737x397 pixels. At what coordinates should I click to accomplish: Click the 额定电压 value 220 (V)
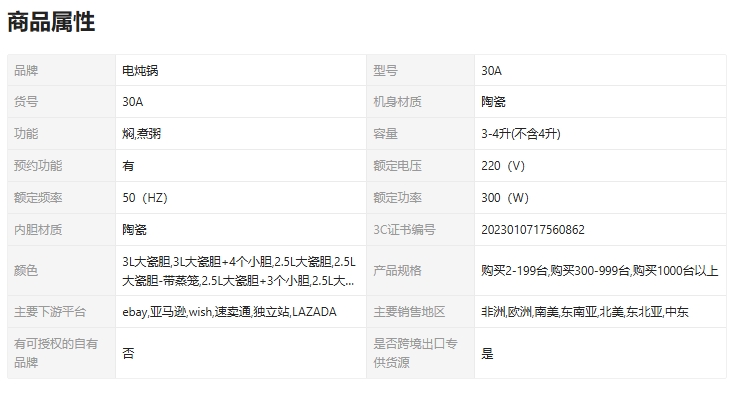coord(503,165)
